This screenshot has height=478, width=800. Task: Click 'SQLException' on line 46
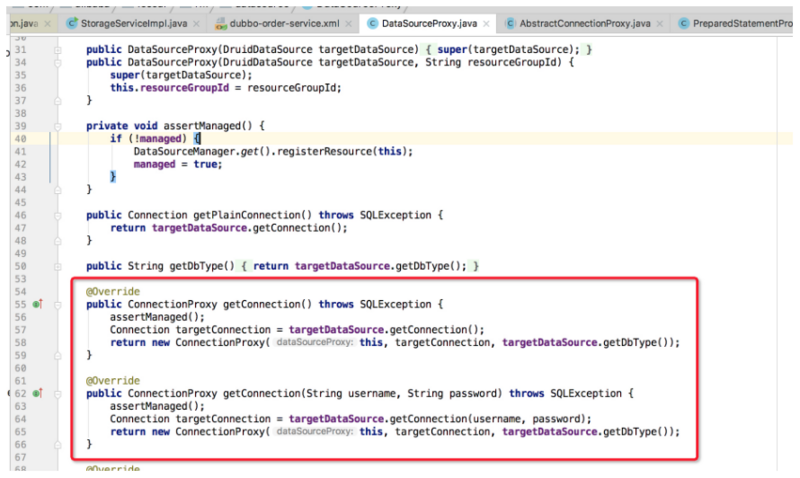click(x=395, y=215)
